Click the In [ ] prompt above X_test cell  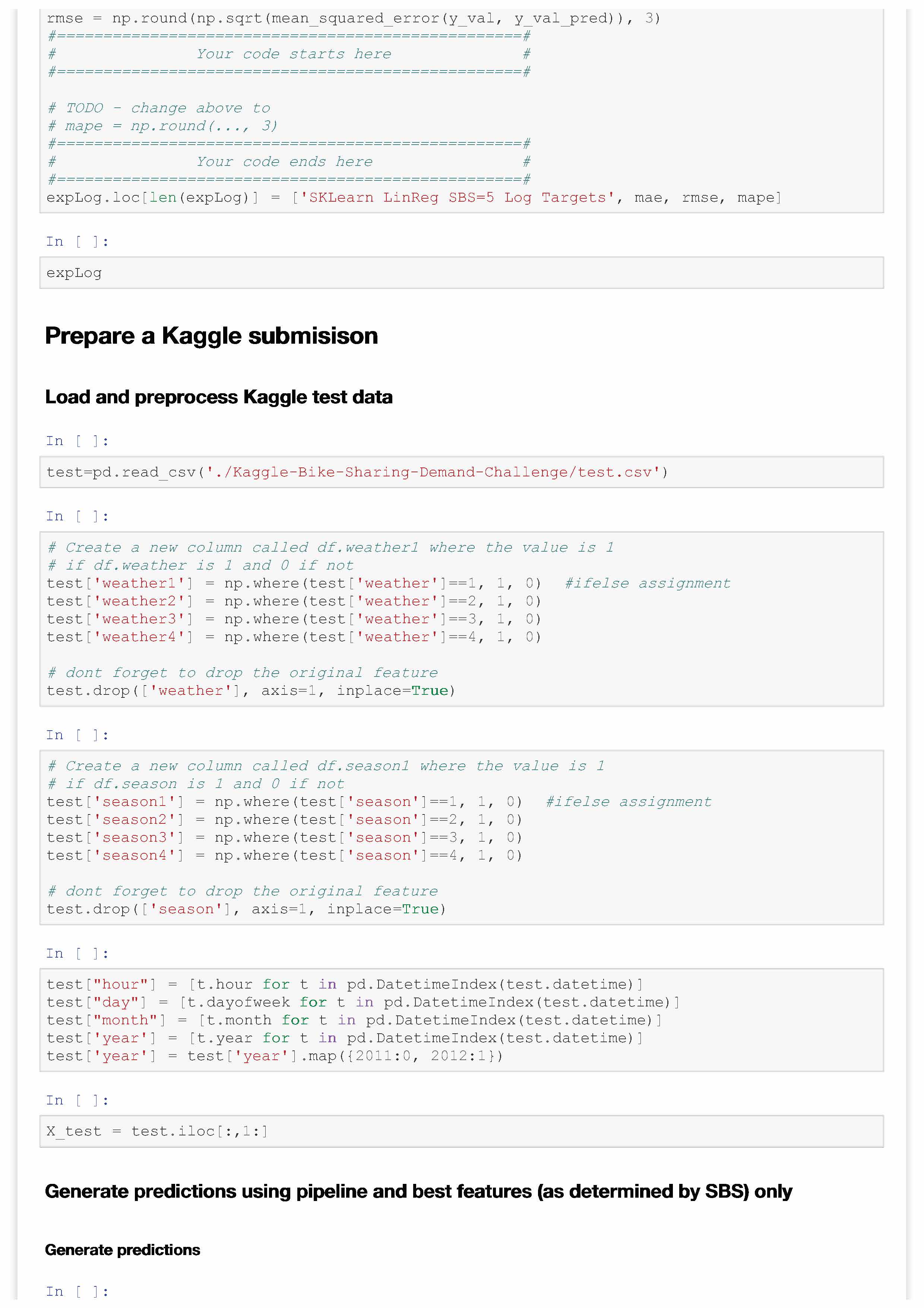(77, 1100)
